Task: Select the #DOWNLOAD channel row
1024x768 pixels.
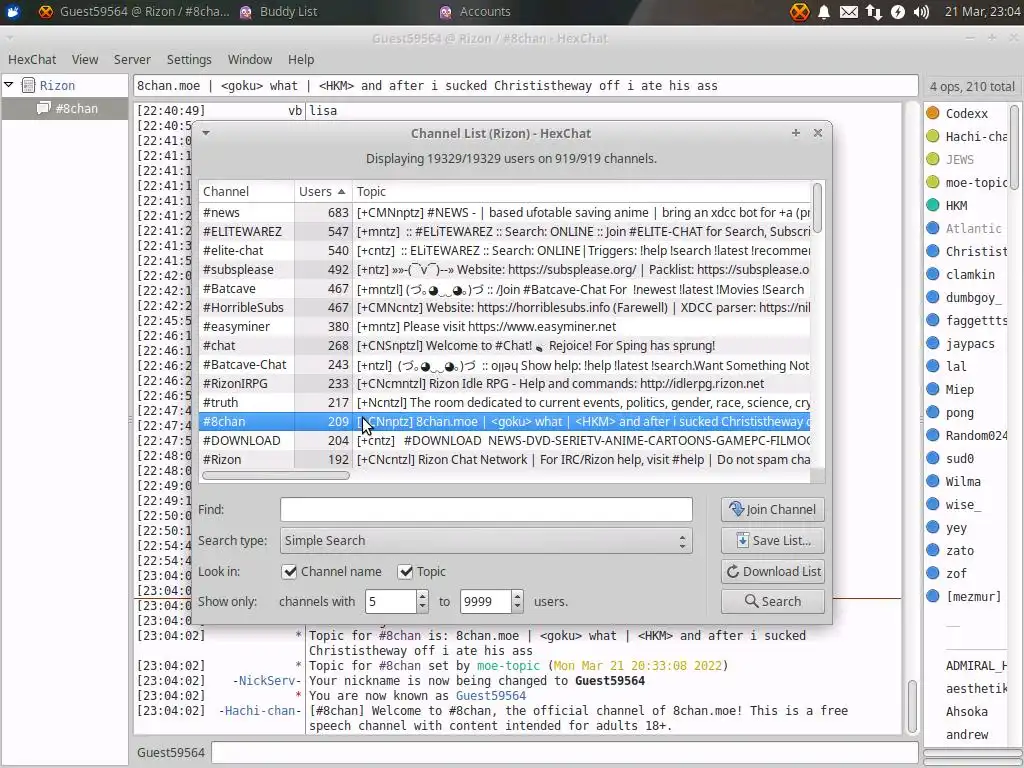Action: [x=504, y=440]
